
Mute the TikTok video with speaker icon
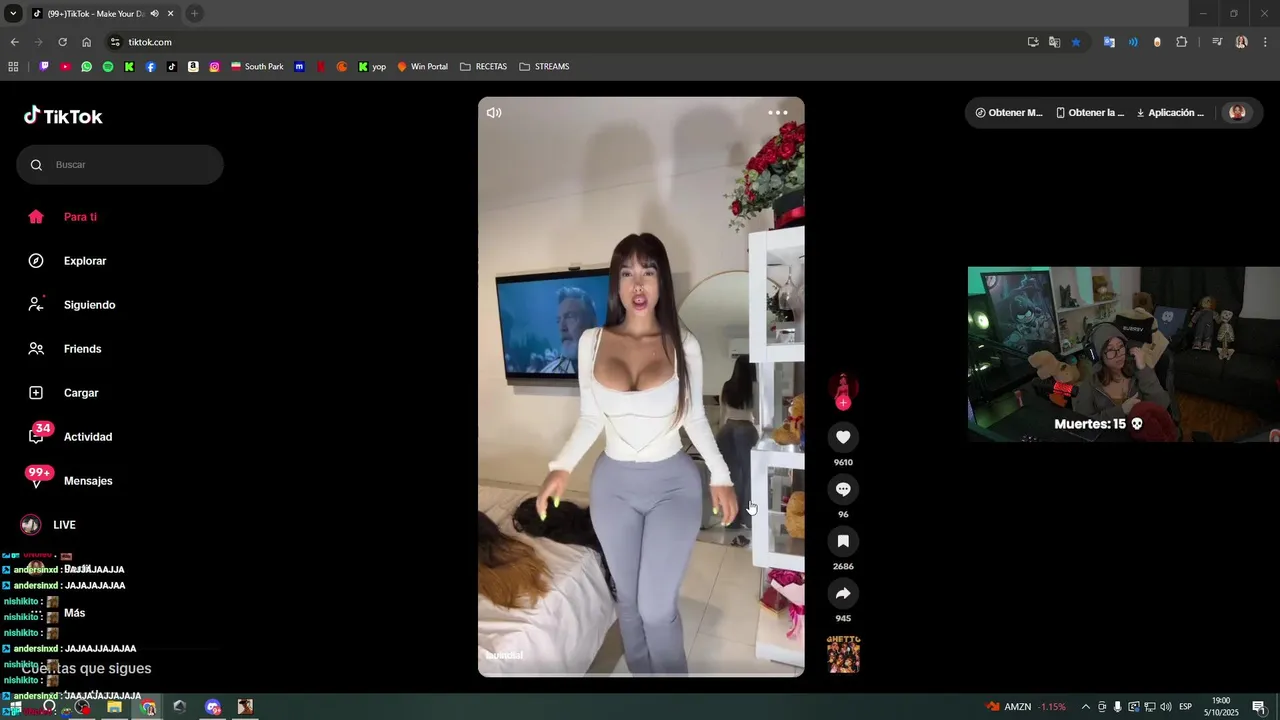[494, 113]
